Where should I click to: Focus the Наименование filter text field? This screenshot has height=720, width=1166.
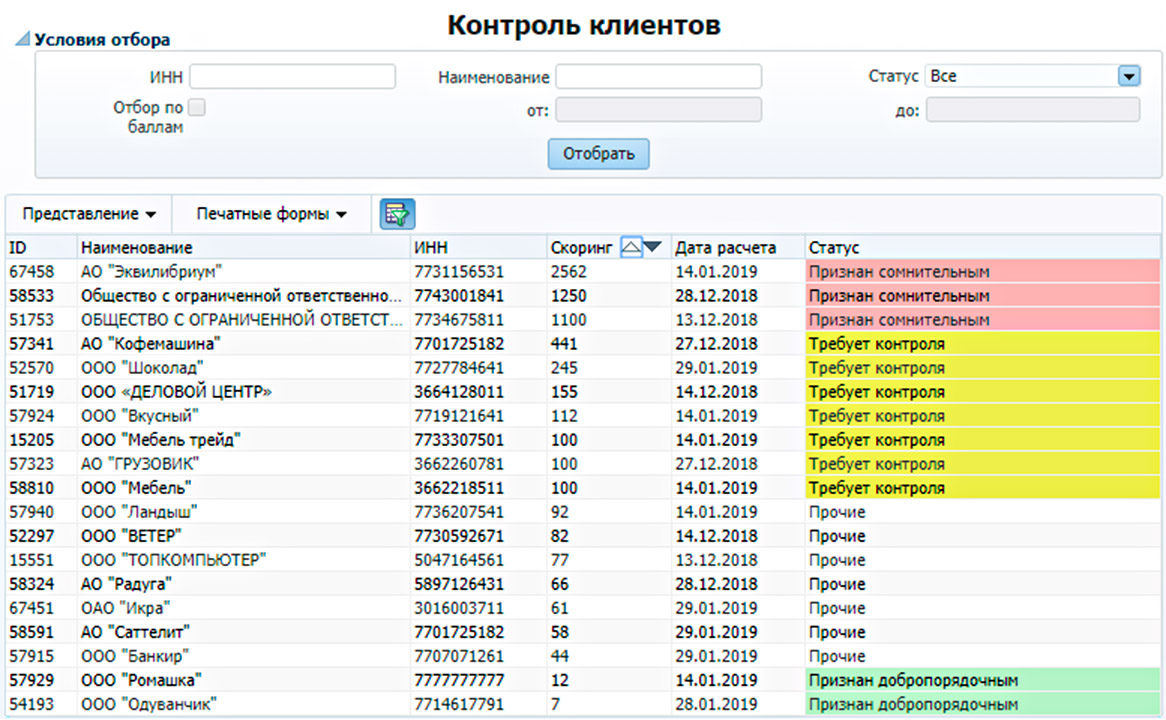coord(658,77)
